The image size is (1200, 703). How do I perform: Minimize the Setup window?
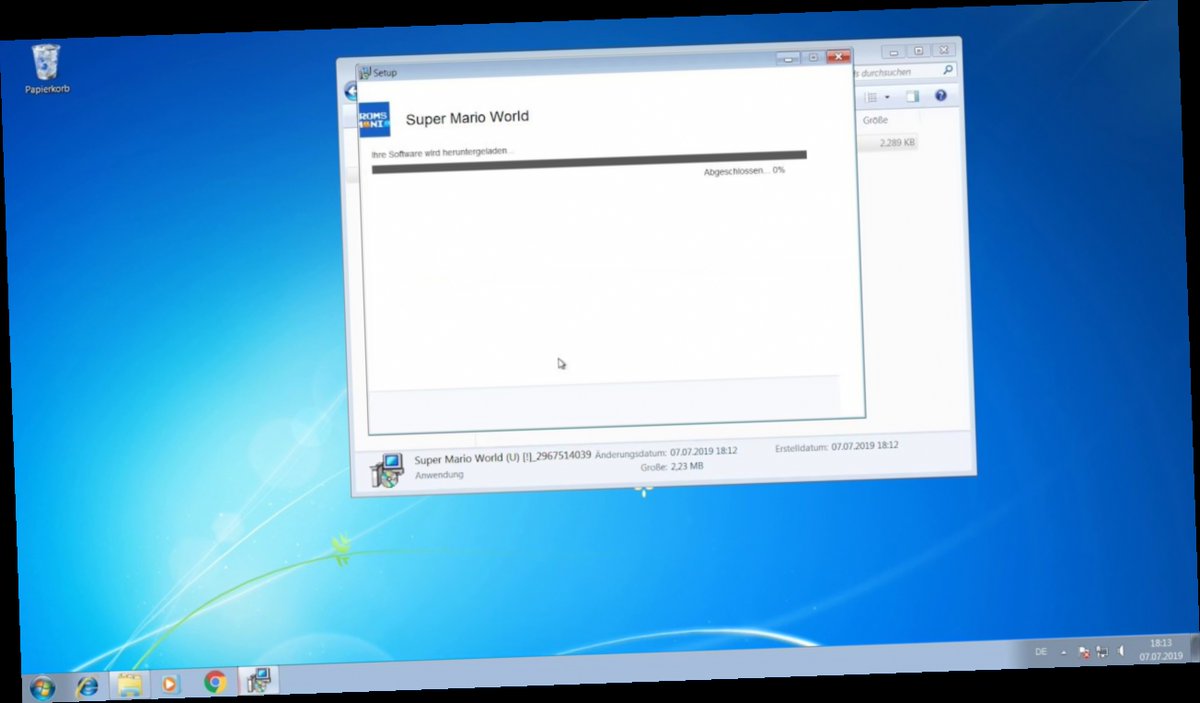point(789,58)
